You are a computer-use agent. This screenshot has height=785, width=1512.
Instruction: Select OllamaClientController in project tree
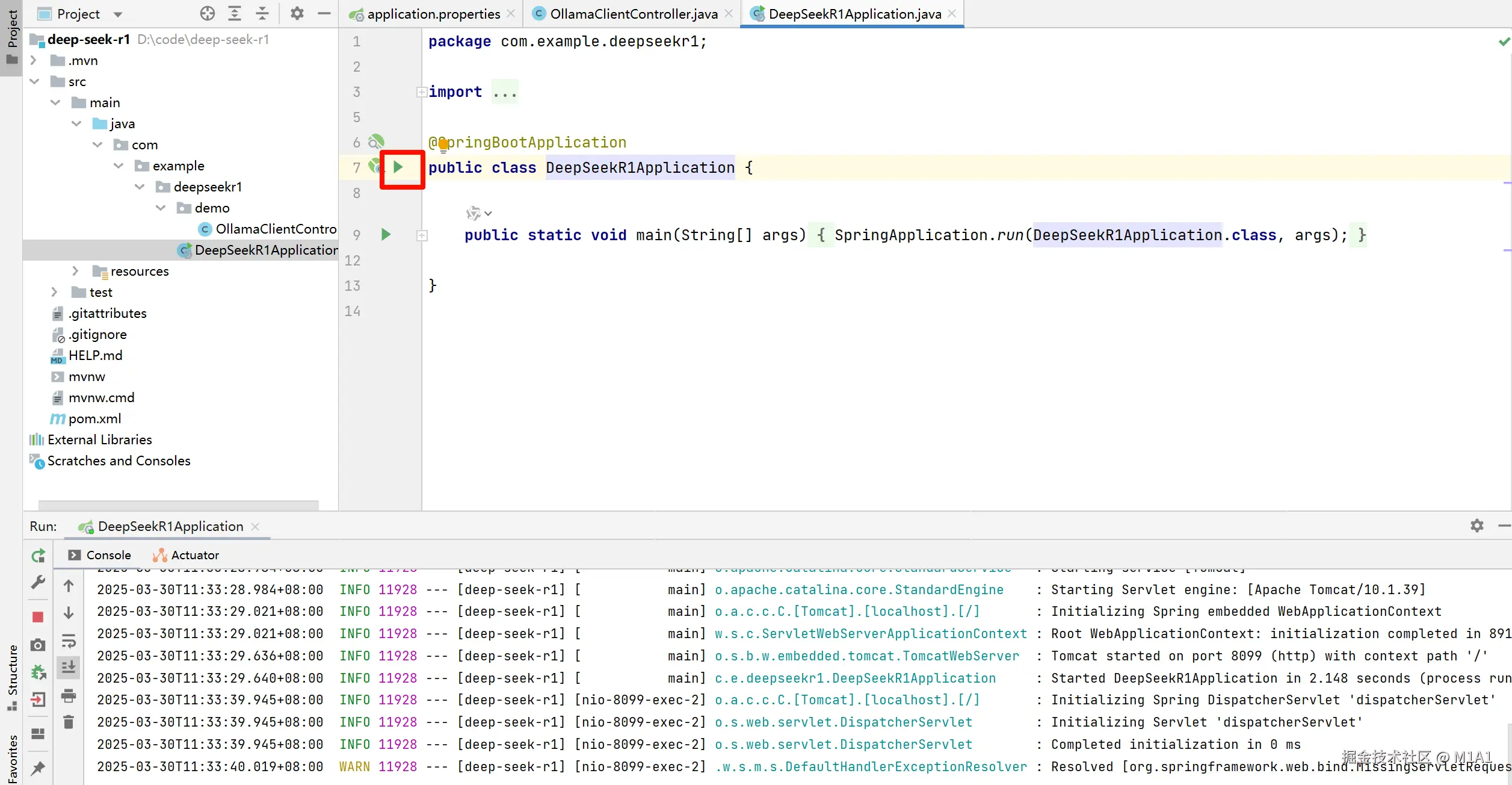[275, 229]
